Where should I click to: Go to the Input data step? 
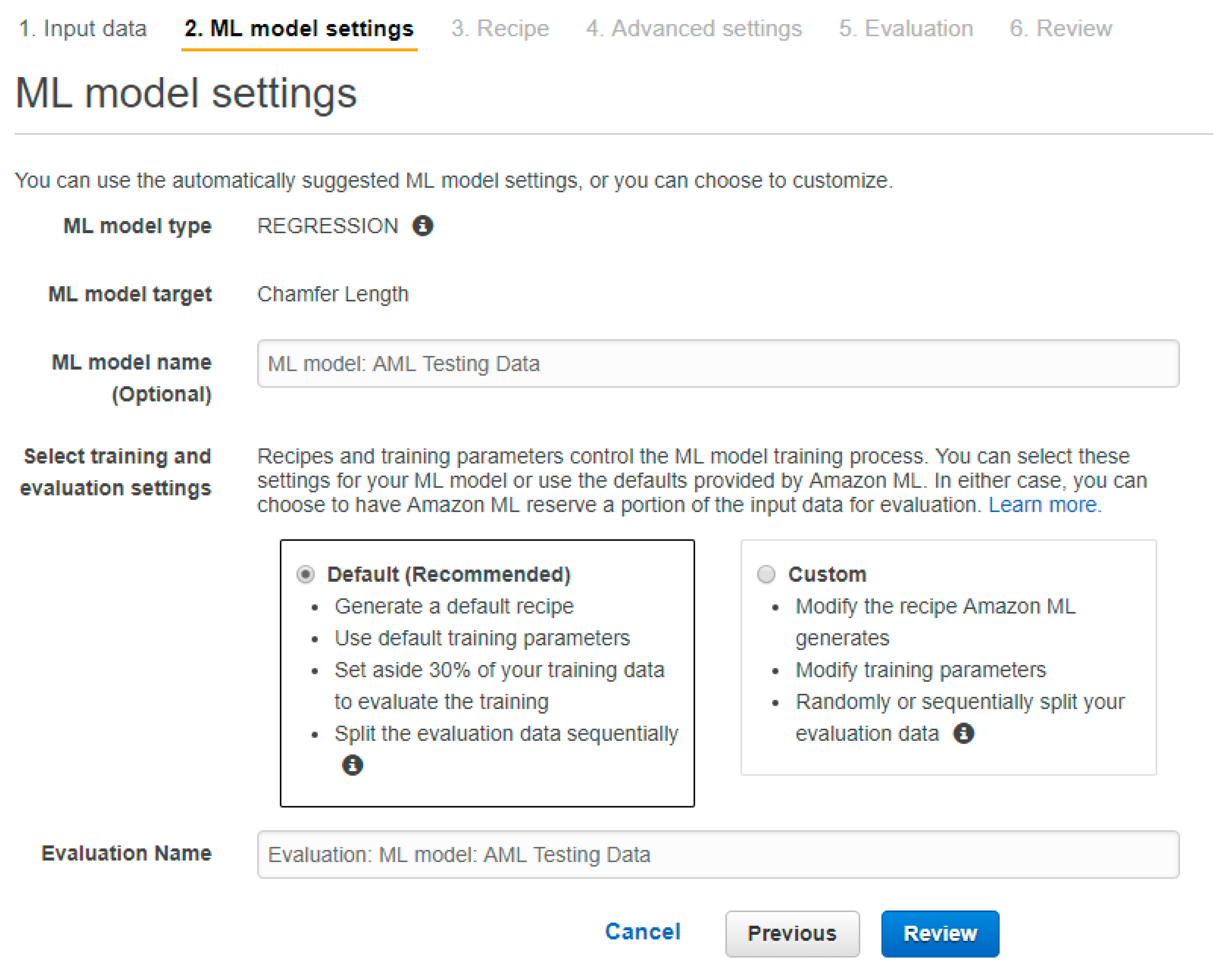tap(83, 29)
